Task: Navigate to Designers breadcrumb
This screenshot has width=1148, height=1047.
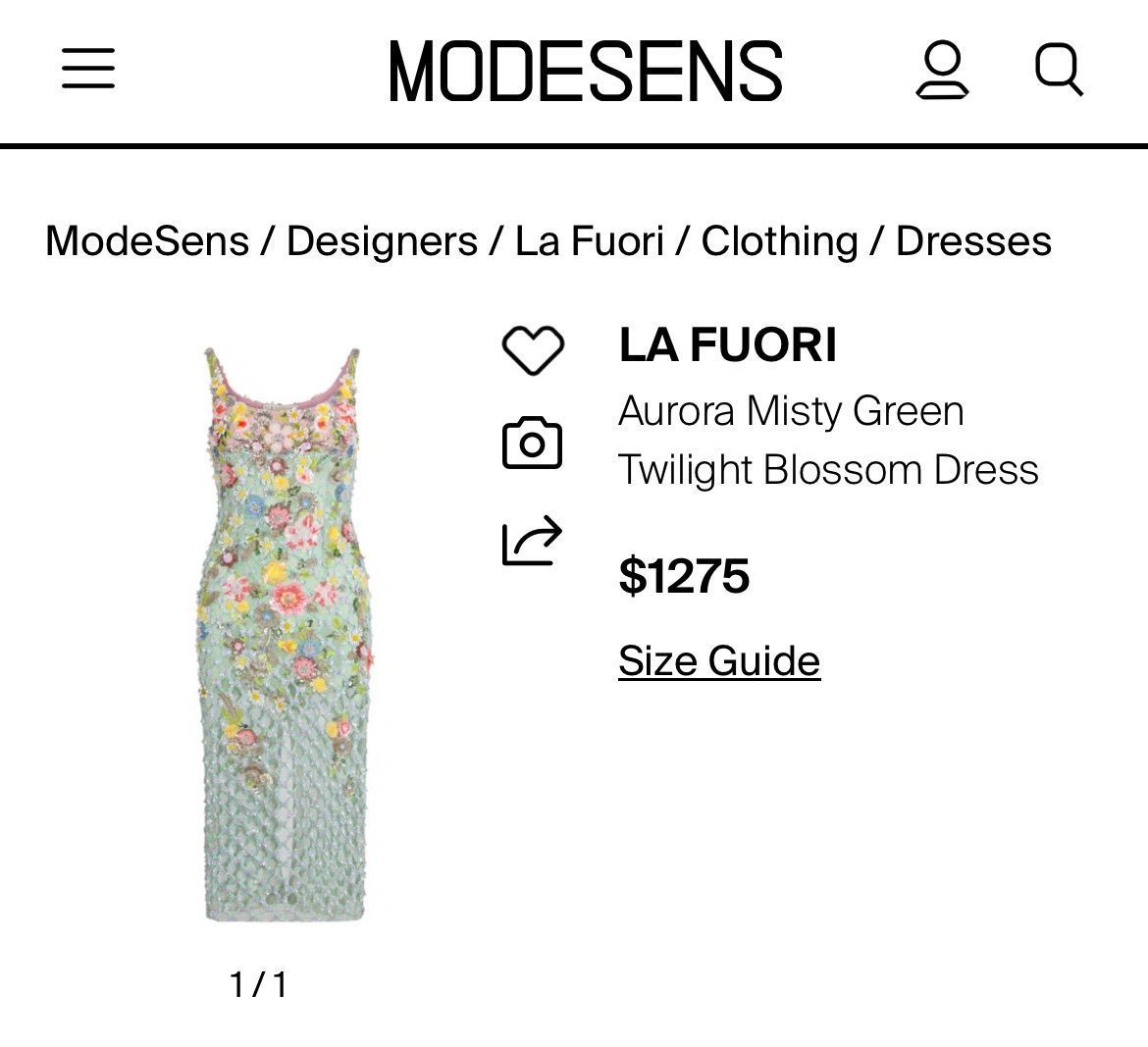Action: click(x=382, y=240)
